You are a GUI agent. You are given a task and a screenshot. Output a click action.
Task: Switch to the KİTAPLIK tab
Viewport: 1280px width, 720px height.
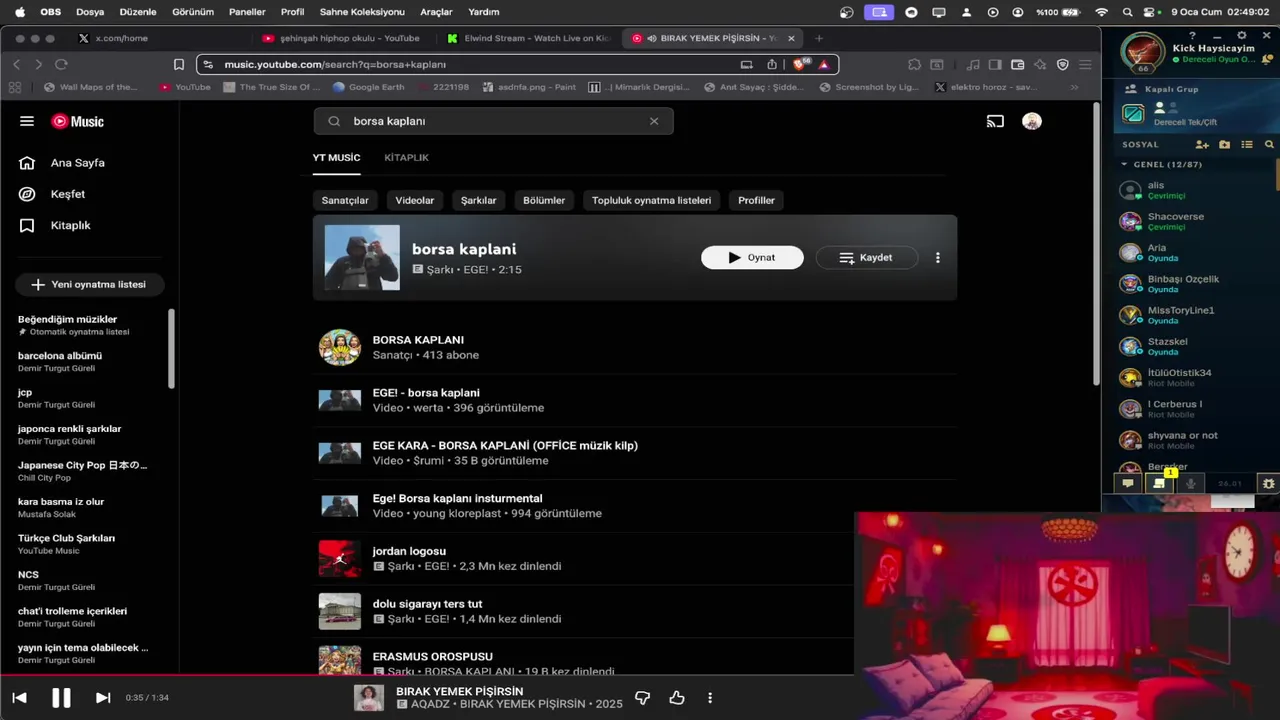coord(406,158)
